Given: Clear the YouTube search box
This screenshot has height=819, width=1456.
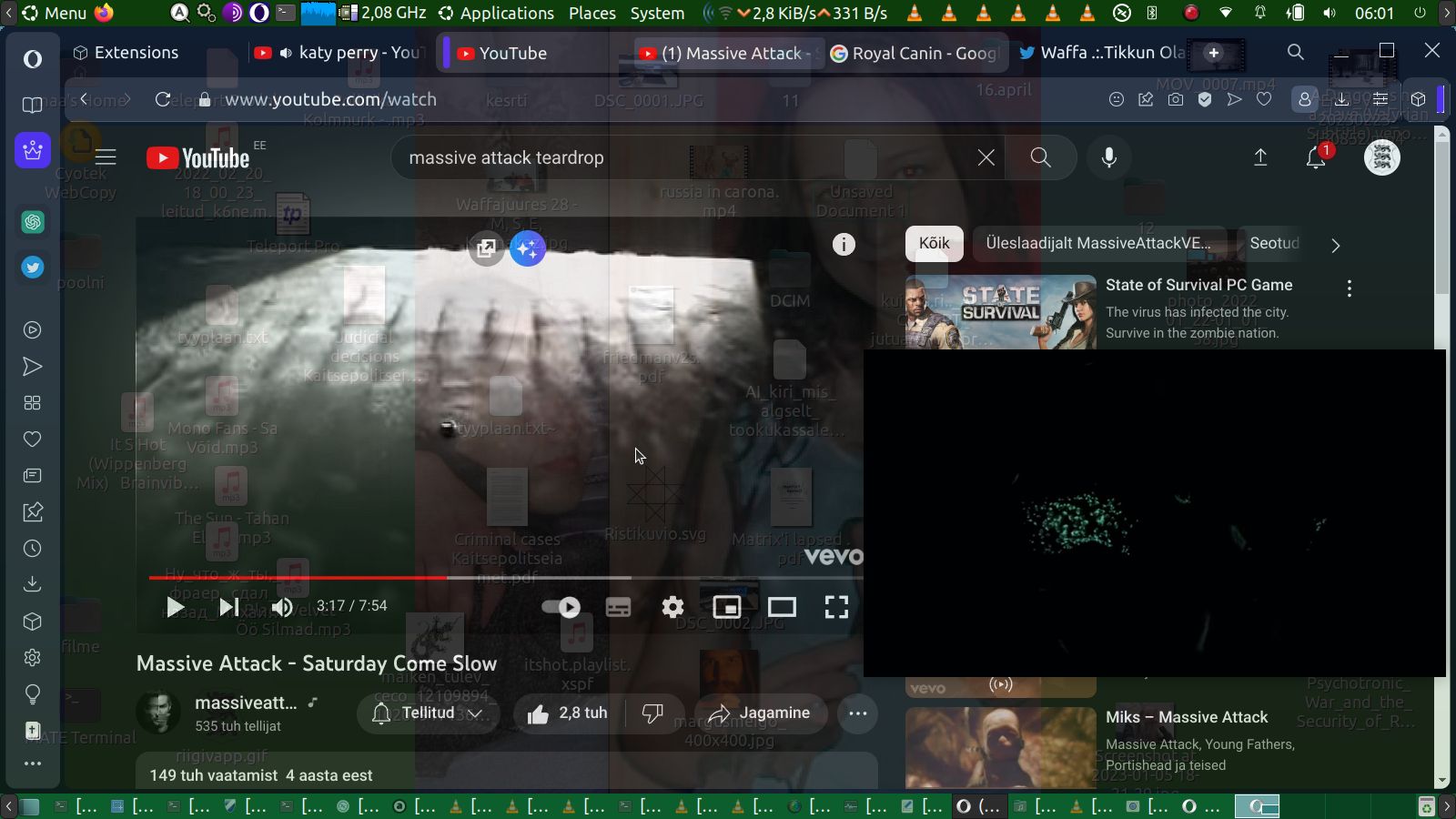Looking at the screenshot, I should pos(986,157).
